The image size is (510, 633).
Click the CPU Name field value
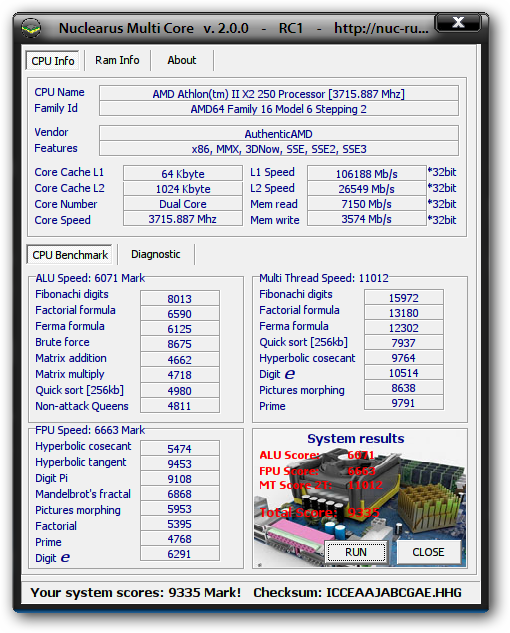(279, 94)
